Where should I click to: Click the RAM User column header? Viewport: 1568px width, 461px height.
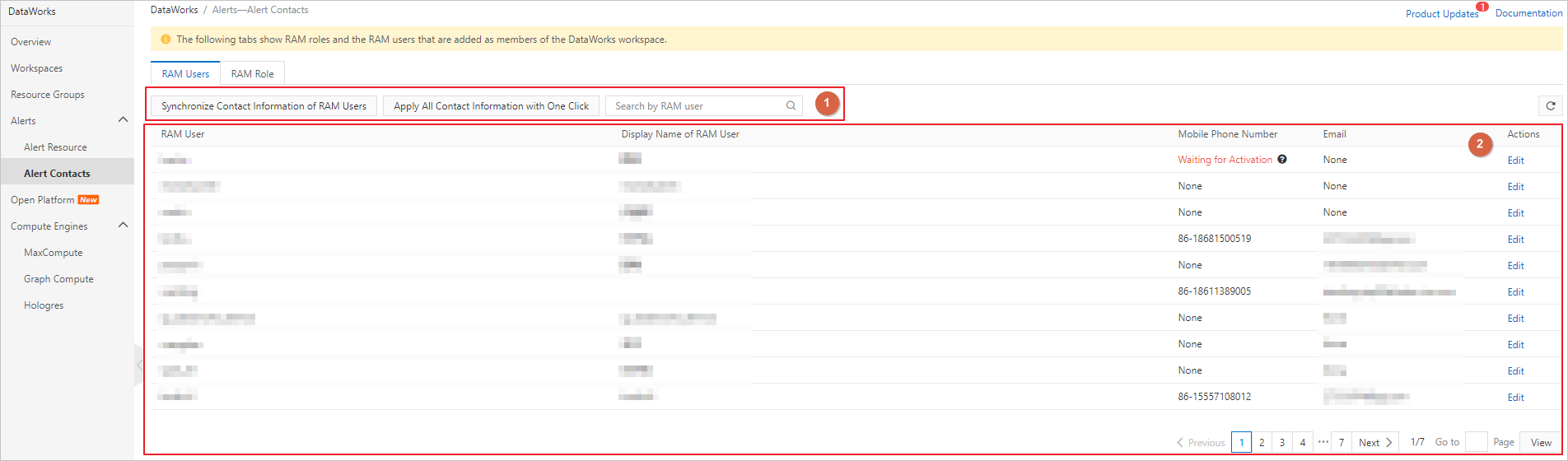183,134
